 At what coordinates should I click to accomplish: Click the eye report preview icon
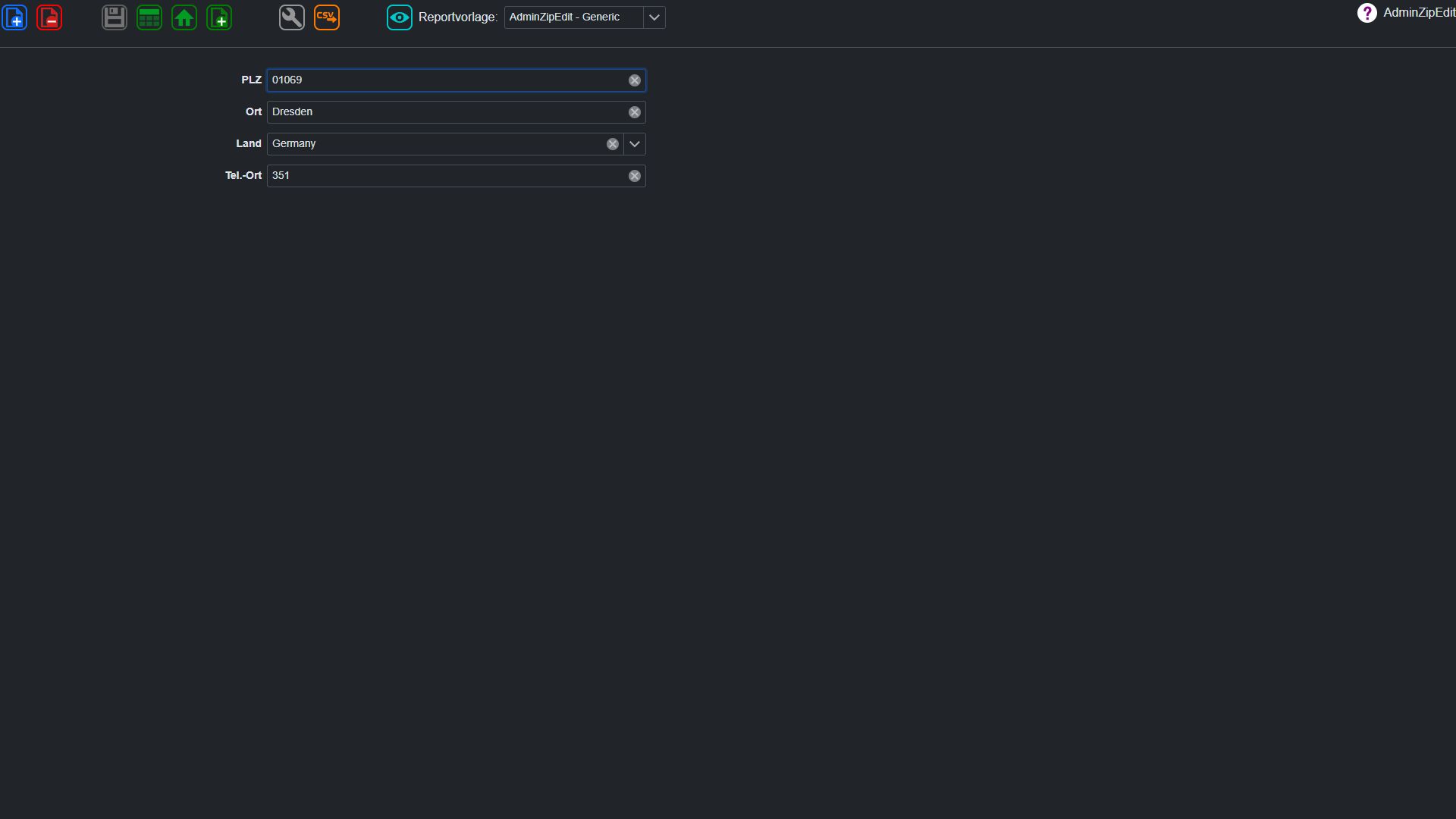pyautogui.click(x=400, y=17)
